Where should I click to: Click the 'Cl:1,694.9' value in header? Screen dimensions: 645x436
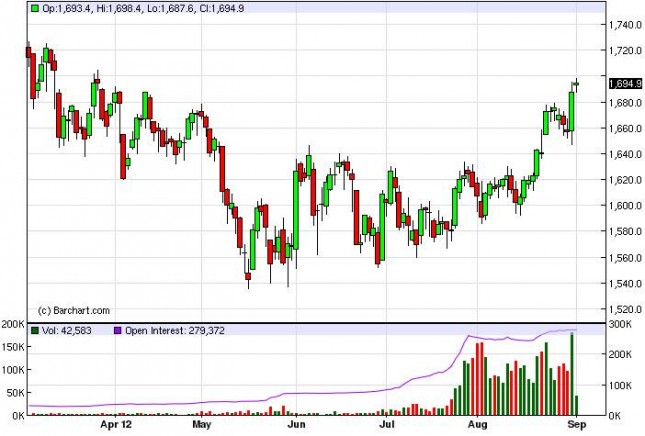click(x=222, y=8)
